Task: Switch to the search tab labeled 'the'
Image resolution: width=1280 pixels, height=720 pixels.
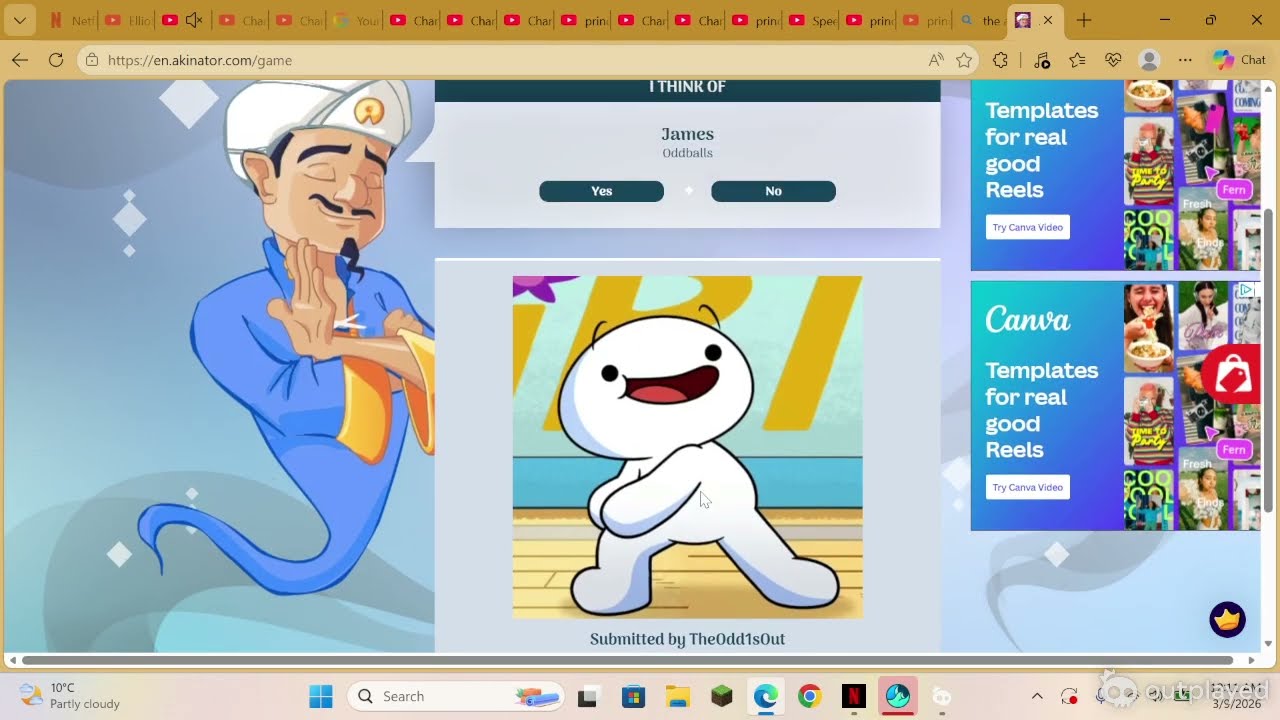Action: [981, 20]
